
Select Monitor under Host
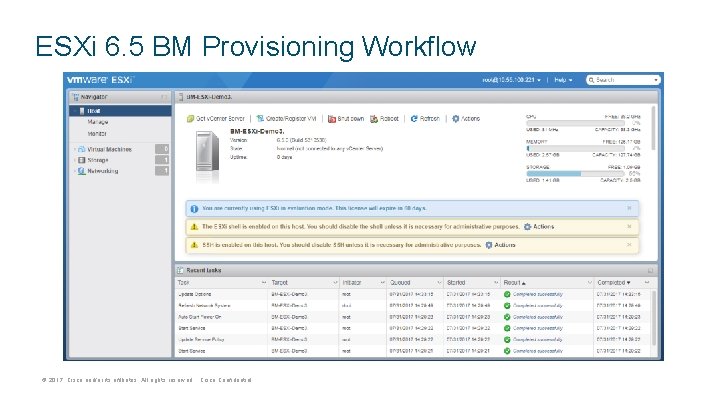(97, 134)
